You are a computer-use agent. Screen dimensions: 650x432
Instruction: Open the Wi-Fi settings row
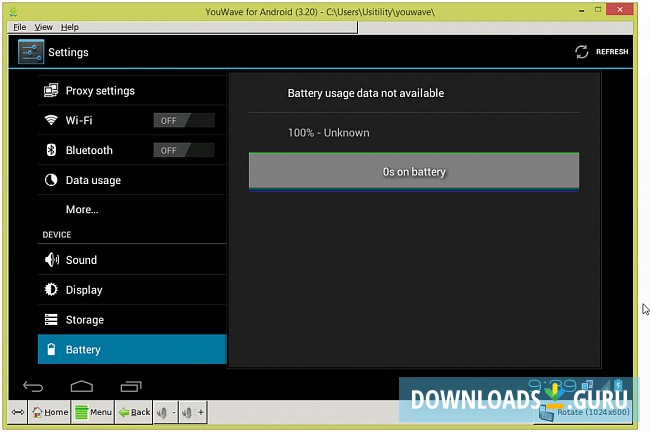[x=132, y=120]
